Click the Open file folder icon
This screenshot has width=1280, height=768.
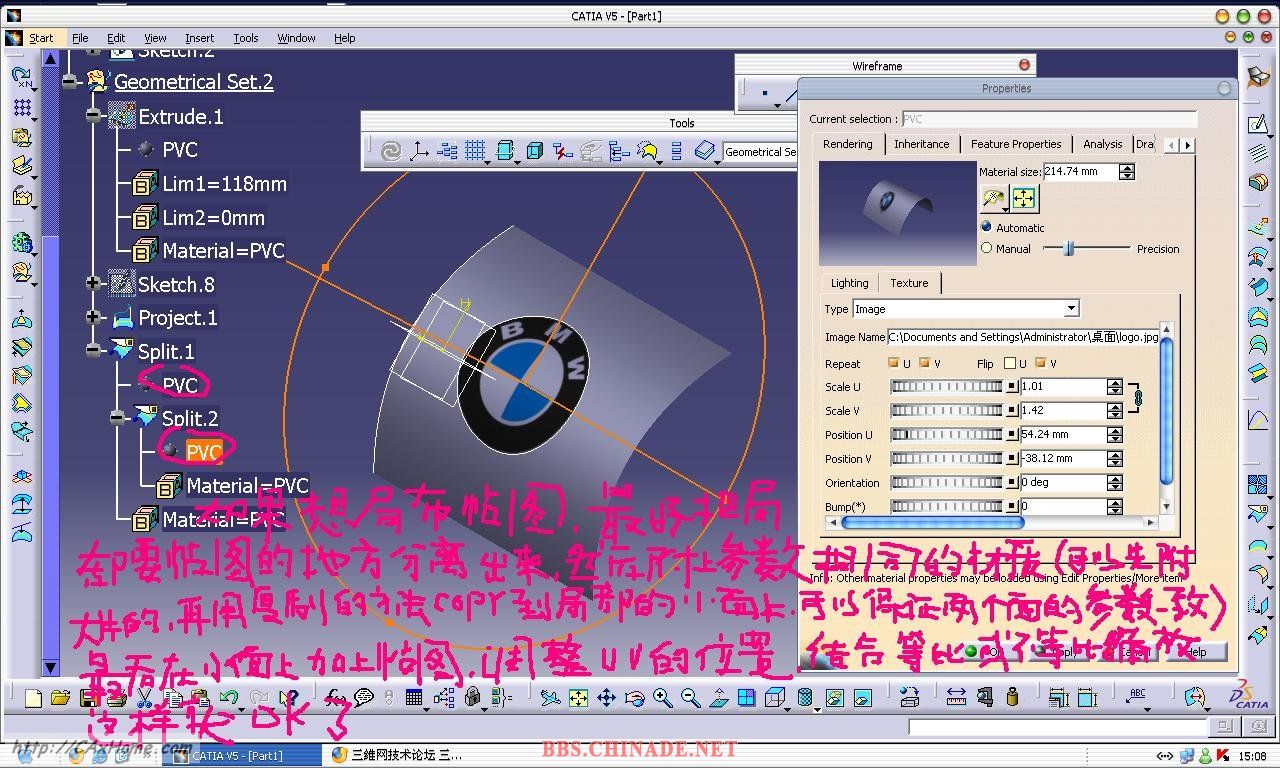(x=60, y=698)
